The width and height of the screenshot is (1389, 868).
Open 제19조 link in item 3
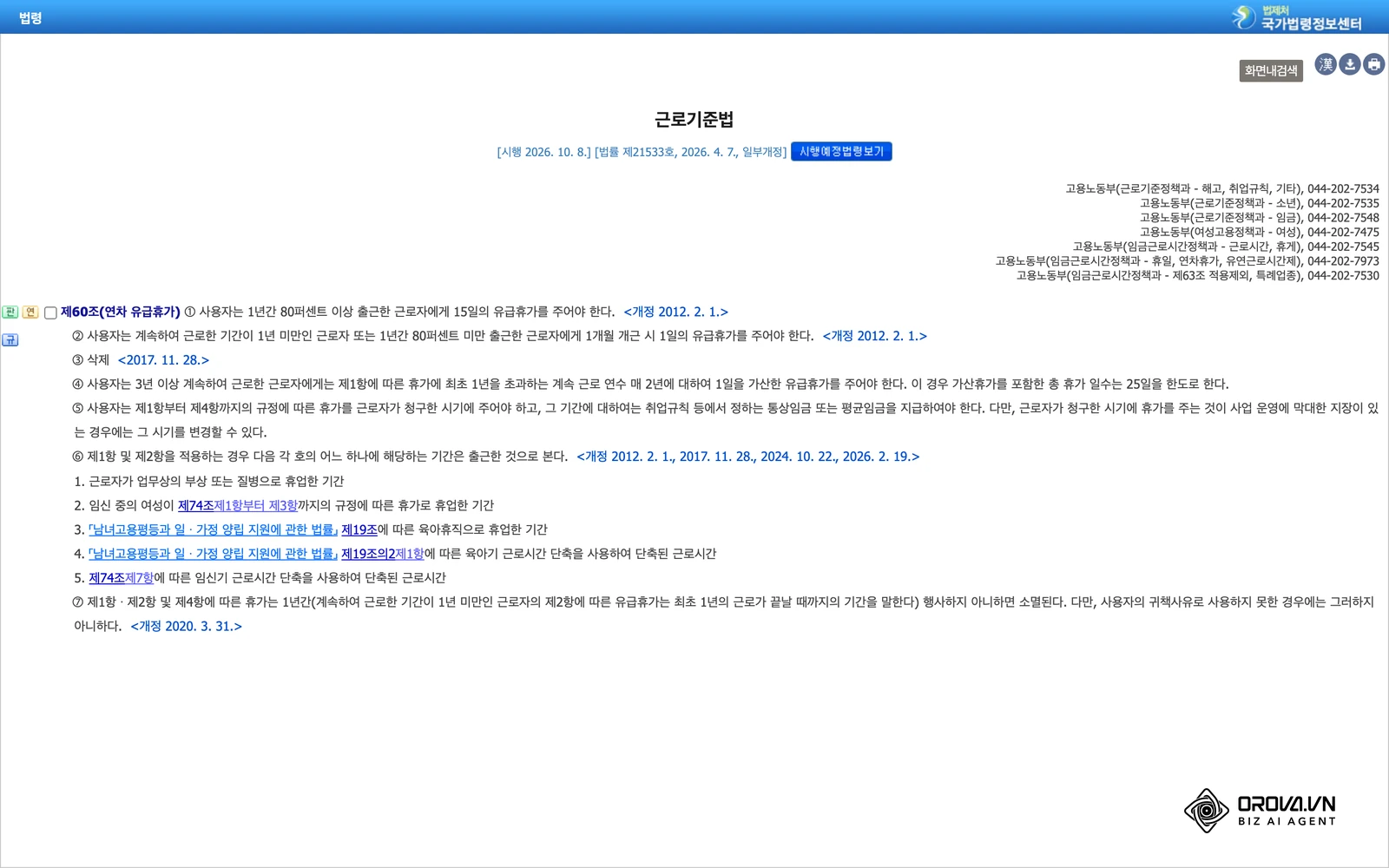(x=359, y=529)
